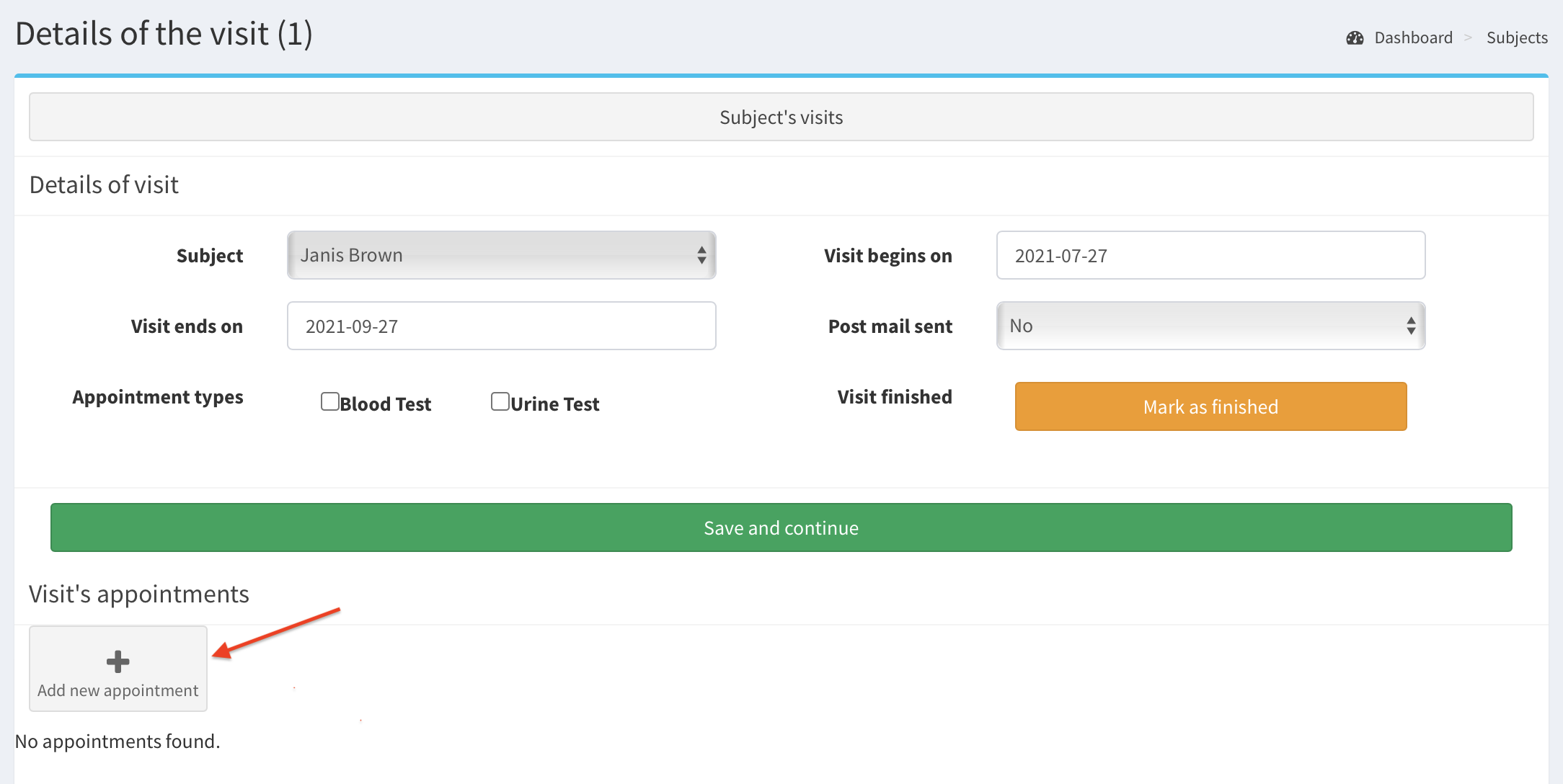Viewport: 1563px width, 784px height.
Task: Click the green Save and continue button
Action: pyautogui.click(x=781, y=527)
